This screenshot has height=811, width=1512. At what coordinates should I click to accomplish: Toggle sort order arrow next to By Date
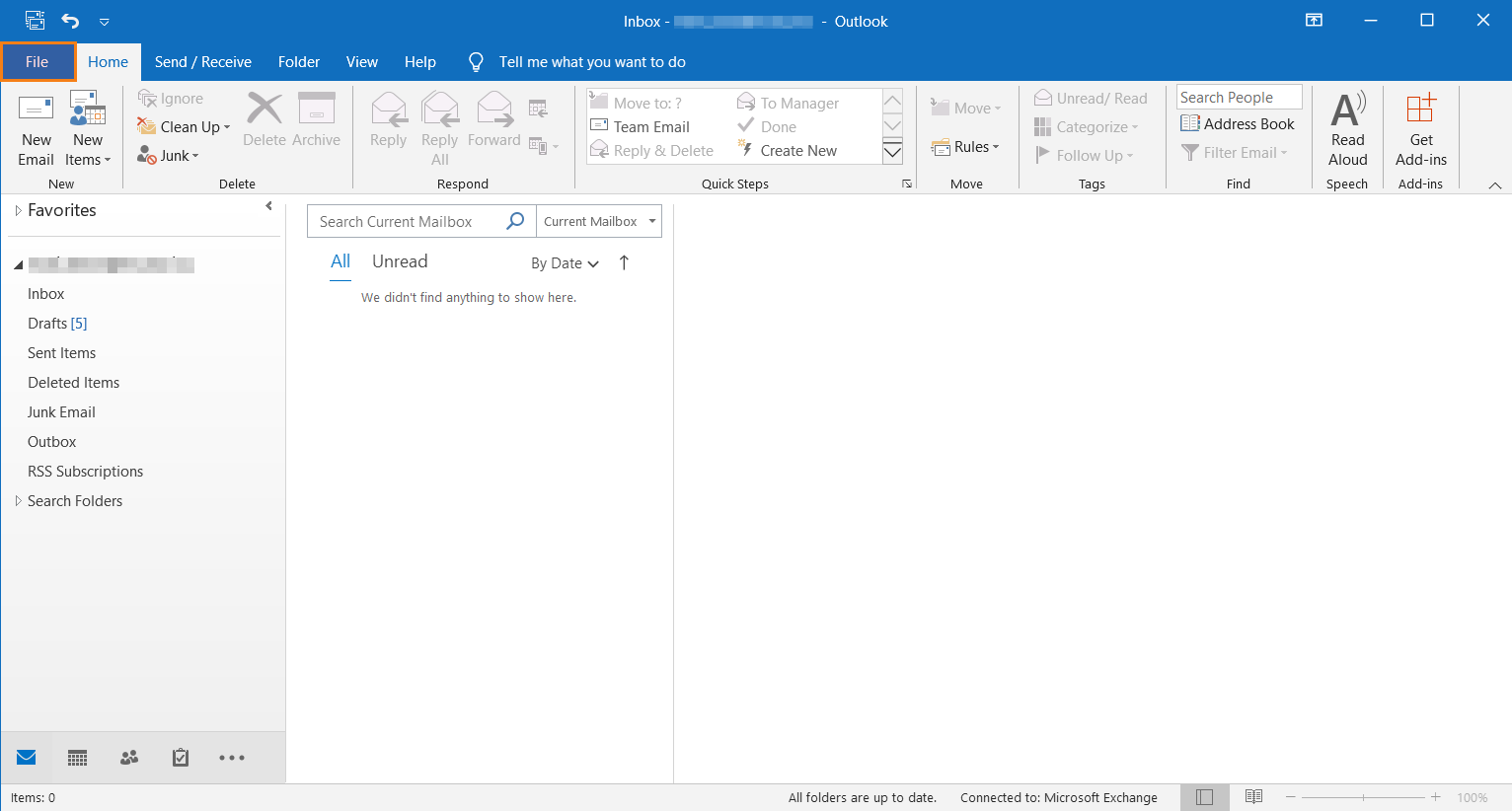click(x=624, y=262)
